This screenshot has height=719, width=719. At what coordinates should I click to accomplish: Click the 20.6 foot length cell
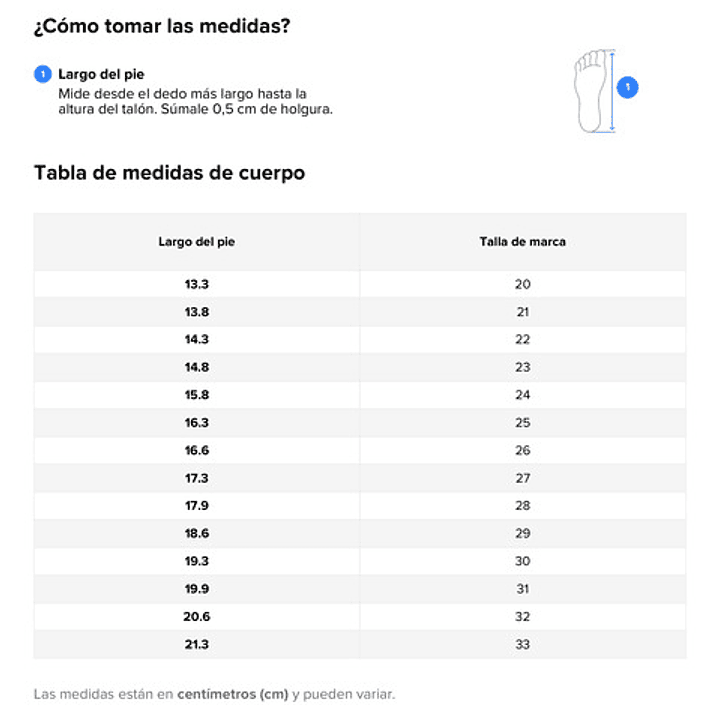coord(197,617)
